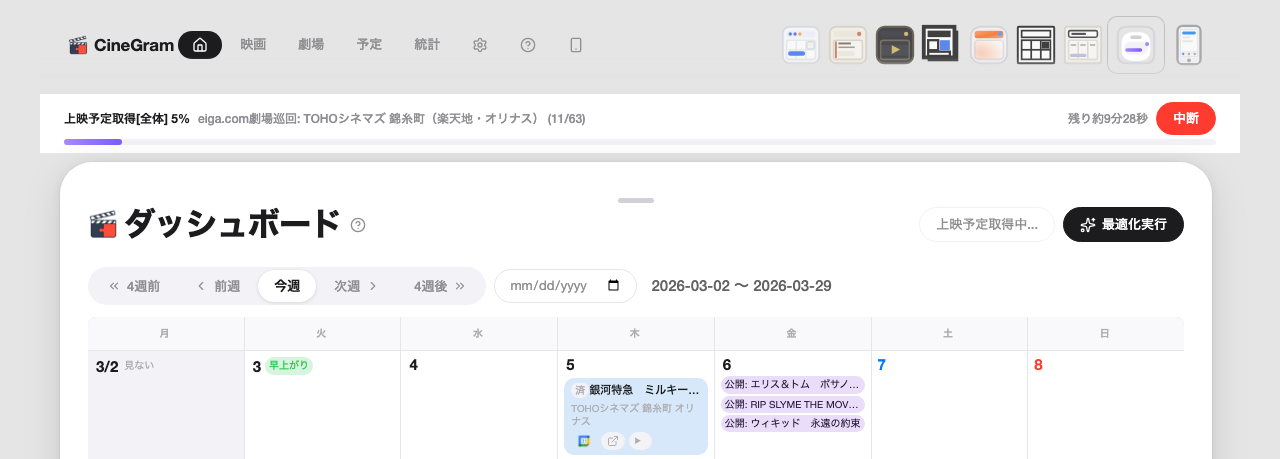Screen dimensions: 1280x459
Task: Select the smartphone layout theme icon
Action: point(1189,45)
